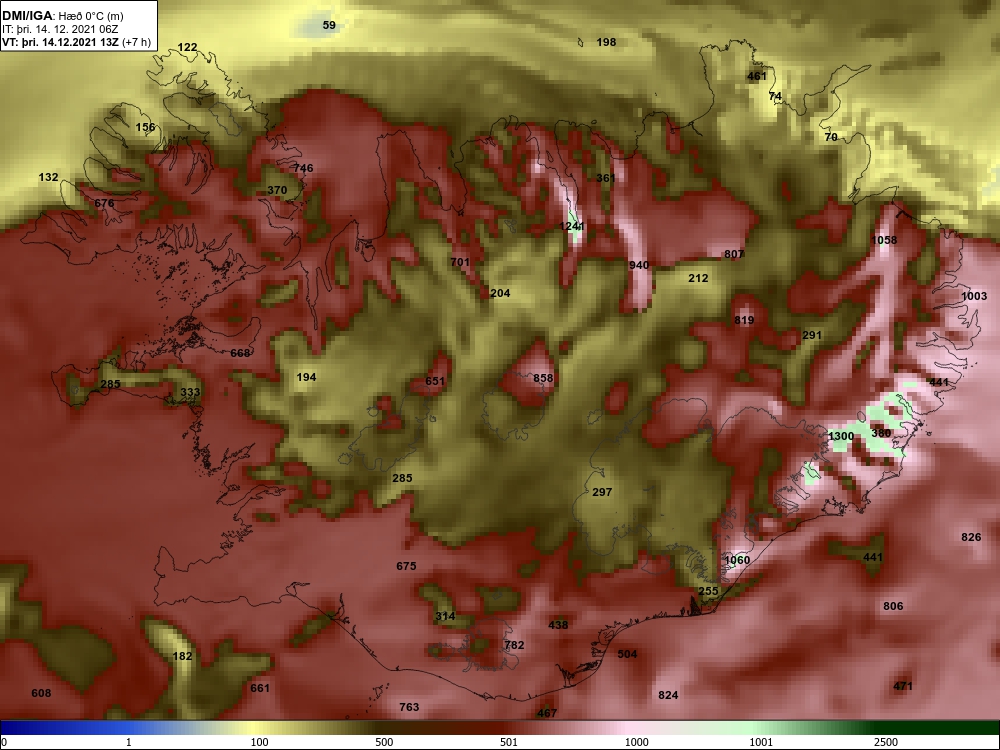Click the dark green end of the color scale

pos(938,728)
